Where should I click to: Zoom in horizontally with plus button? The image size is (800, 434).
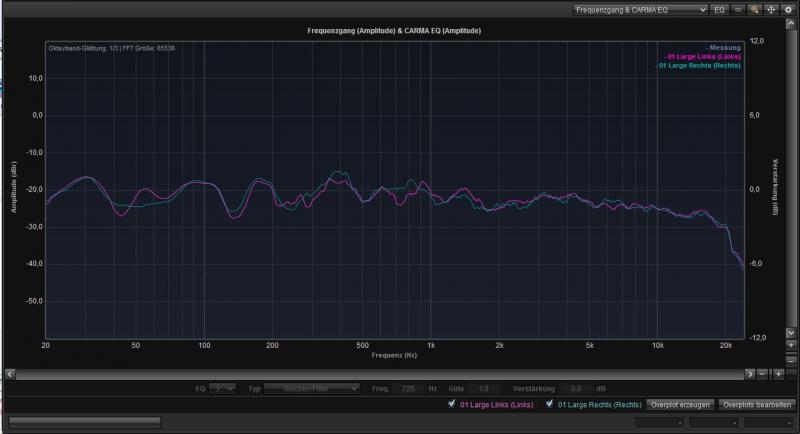[777, 373]
